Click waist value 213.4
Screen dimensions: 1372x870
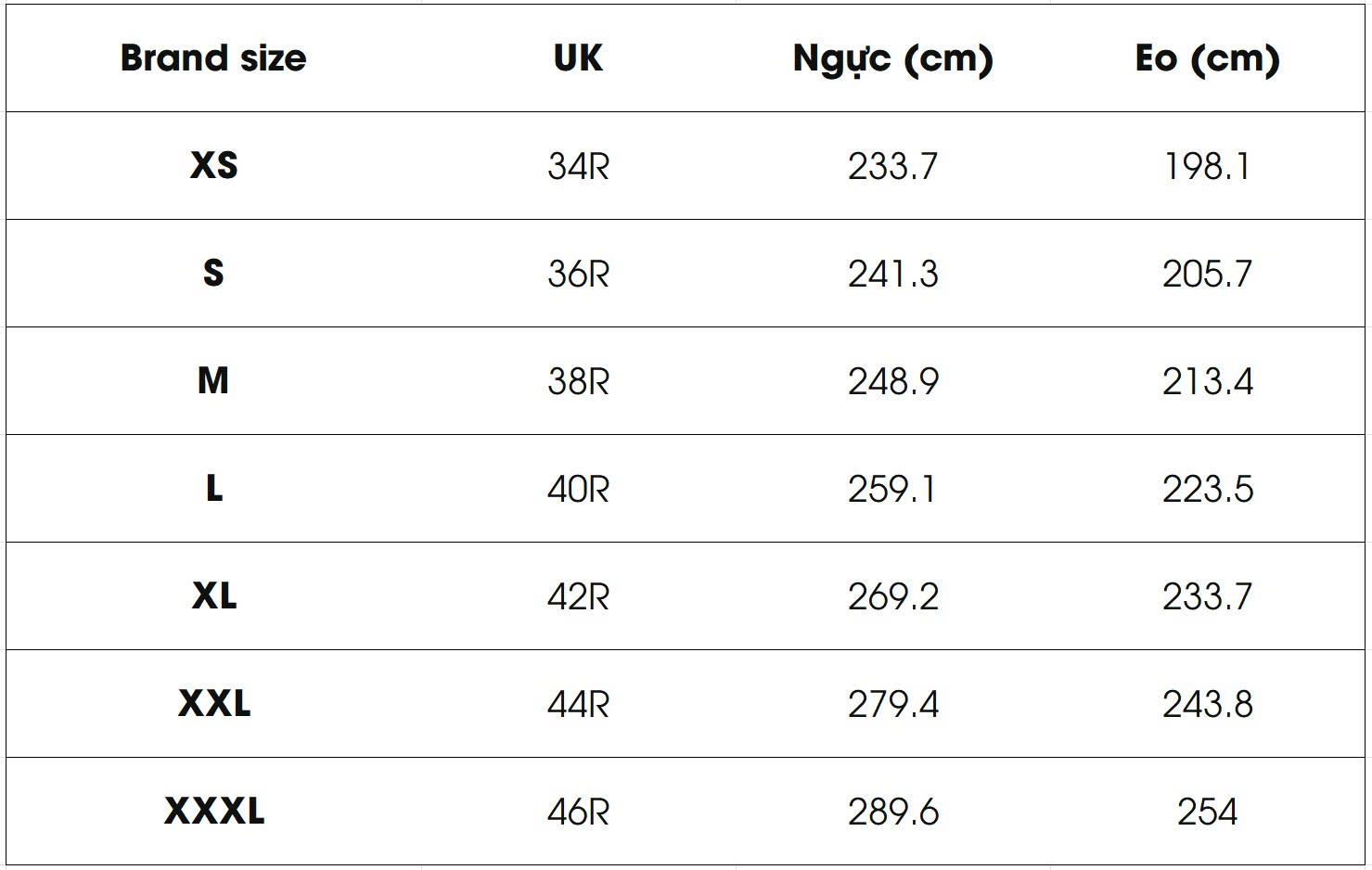(x=1207, y=382)
